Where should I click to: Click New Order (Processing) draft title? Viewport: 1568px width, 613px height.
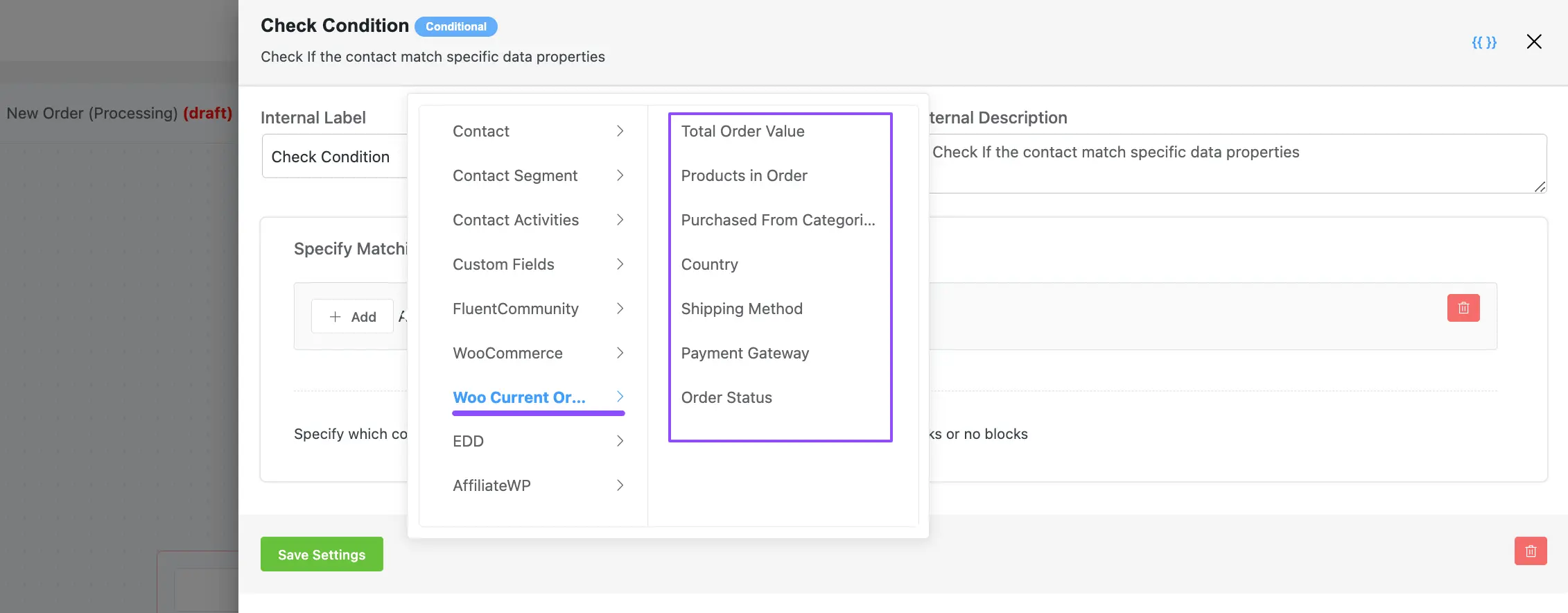(x=119, y=113)
